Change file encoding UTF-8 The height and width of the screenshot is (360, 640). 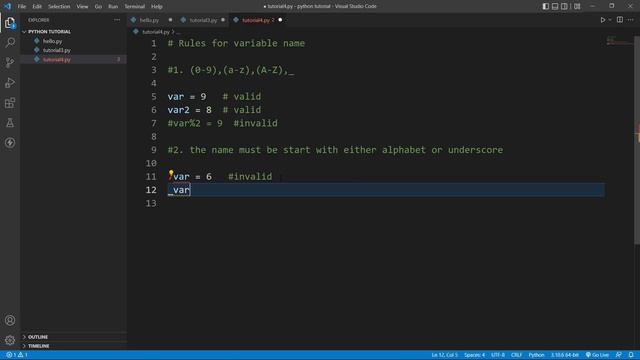tap(498, 355)
